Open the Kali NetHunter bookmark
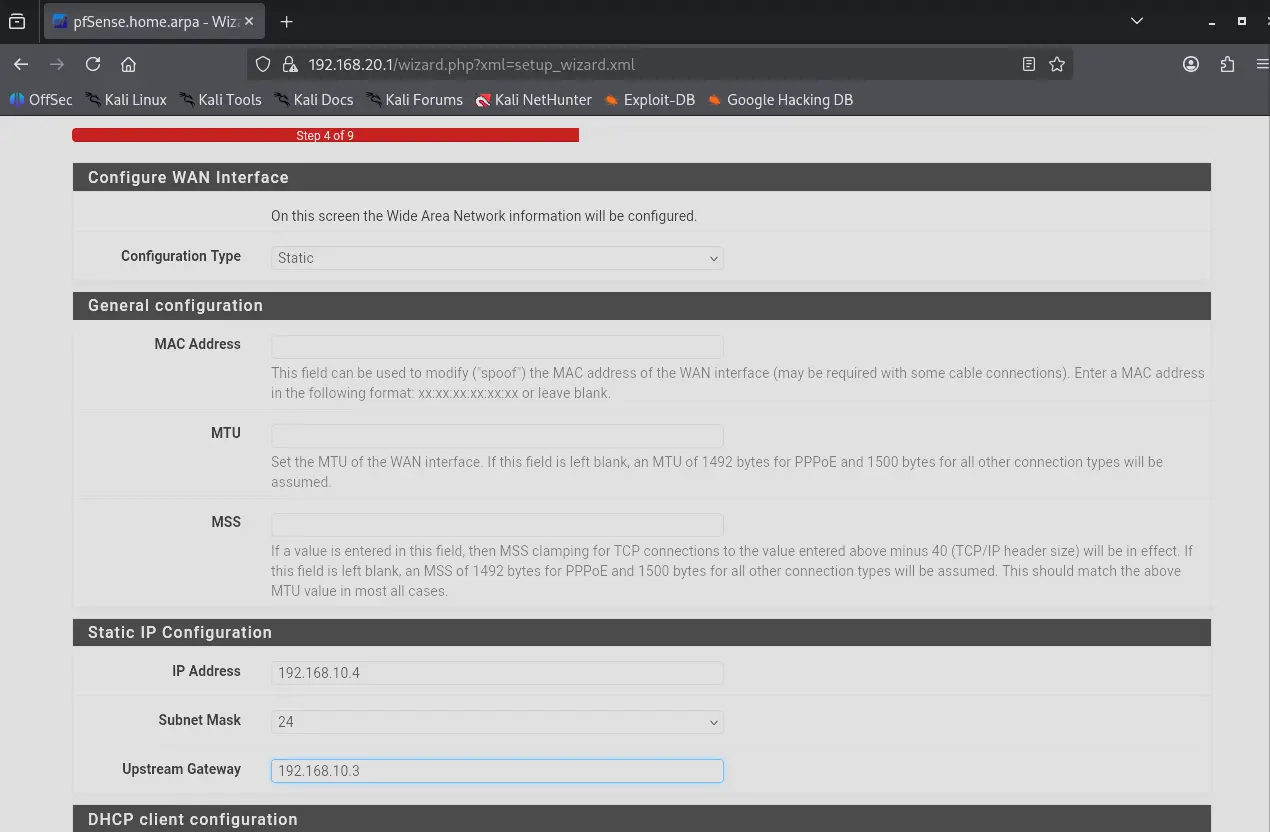The image size is (1270, 832). tap(534, 100)
